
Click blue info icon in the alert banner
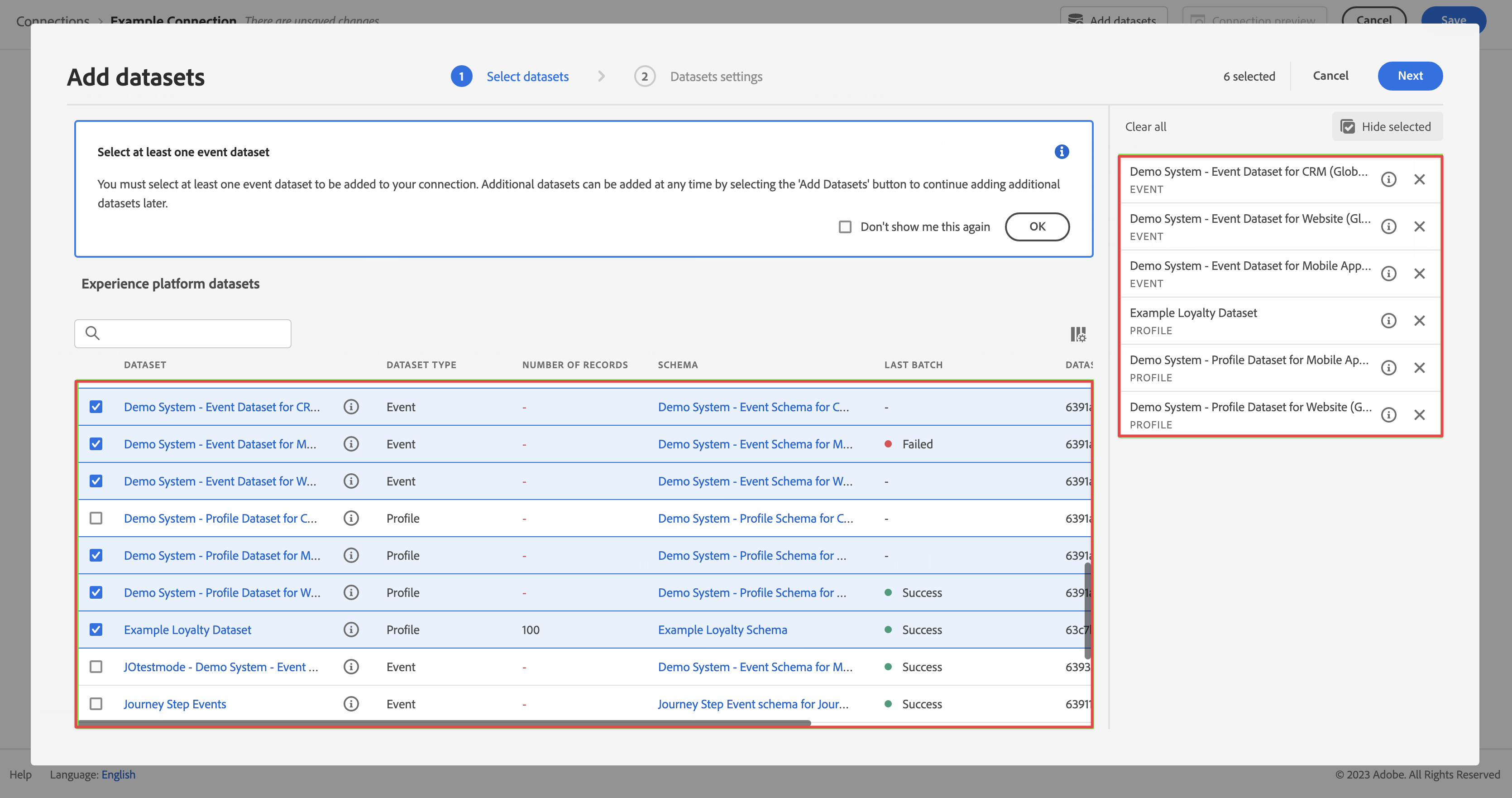coord(1061,152)
